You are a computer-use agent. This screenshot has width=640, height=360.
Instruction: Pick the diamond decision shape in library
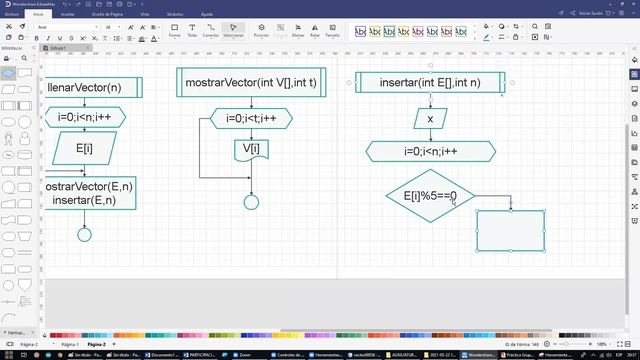8,73
